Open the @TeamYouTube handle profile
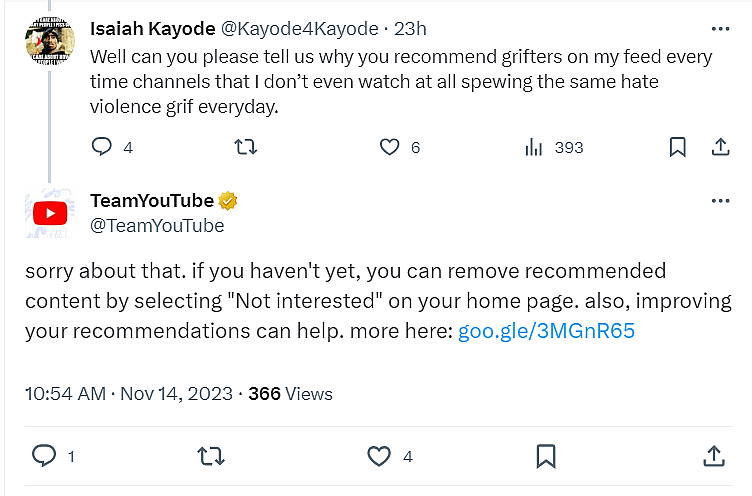 157,226
